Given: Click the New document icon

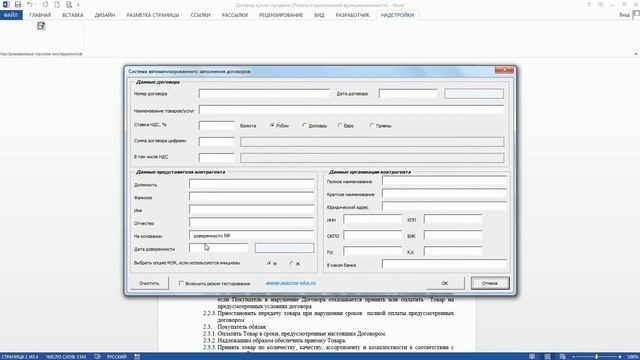Looking at the screenshot, I should (x=57, y=4).
